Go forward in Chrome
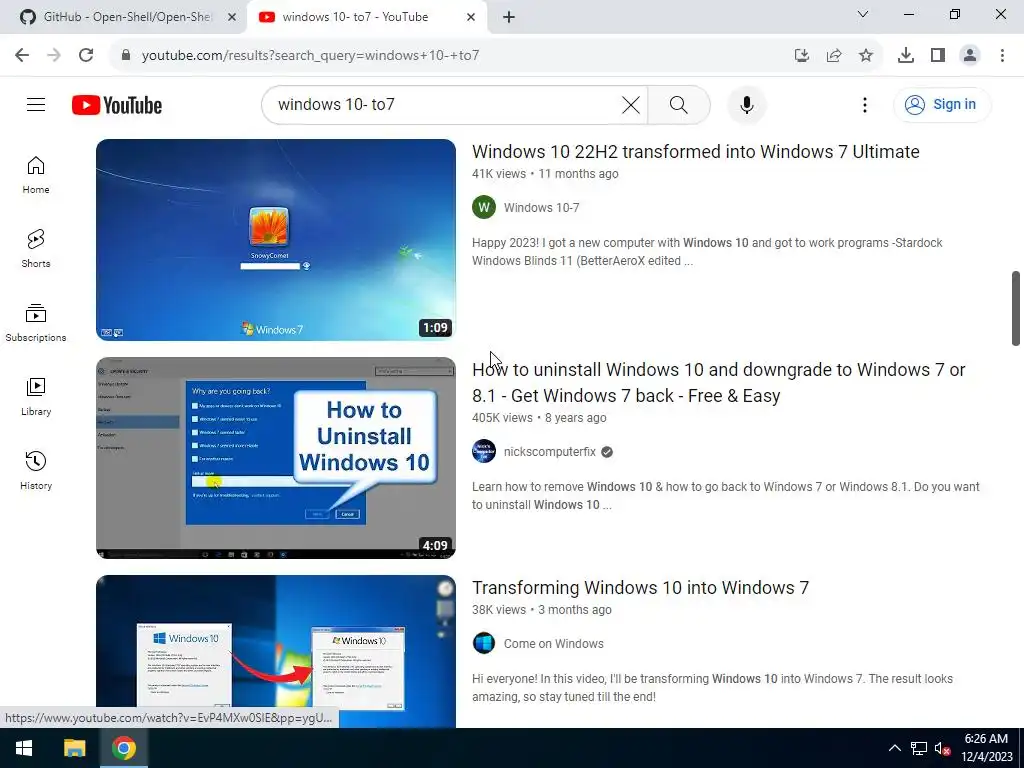 coord(54,55)
